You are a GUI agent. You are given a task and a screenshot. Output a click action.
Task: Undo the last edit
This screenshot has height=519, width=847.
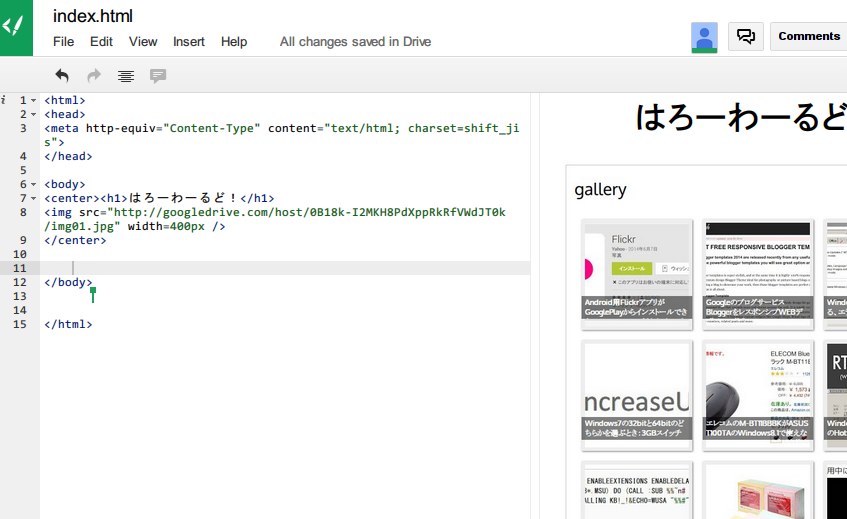(62, 76)
